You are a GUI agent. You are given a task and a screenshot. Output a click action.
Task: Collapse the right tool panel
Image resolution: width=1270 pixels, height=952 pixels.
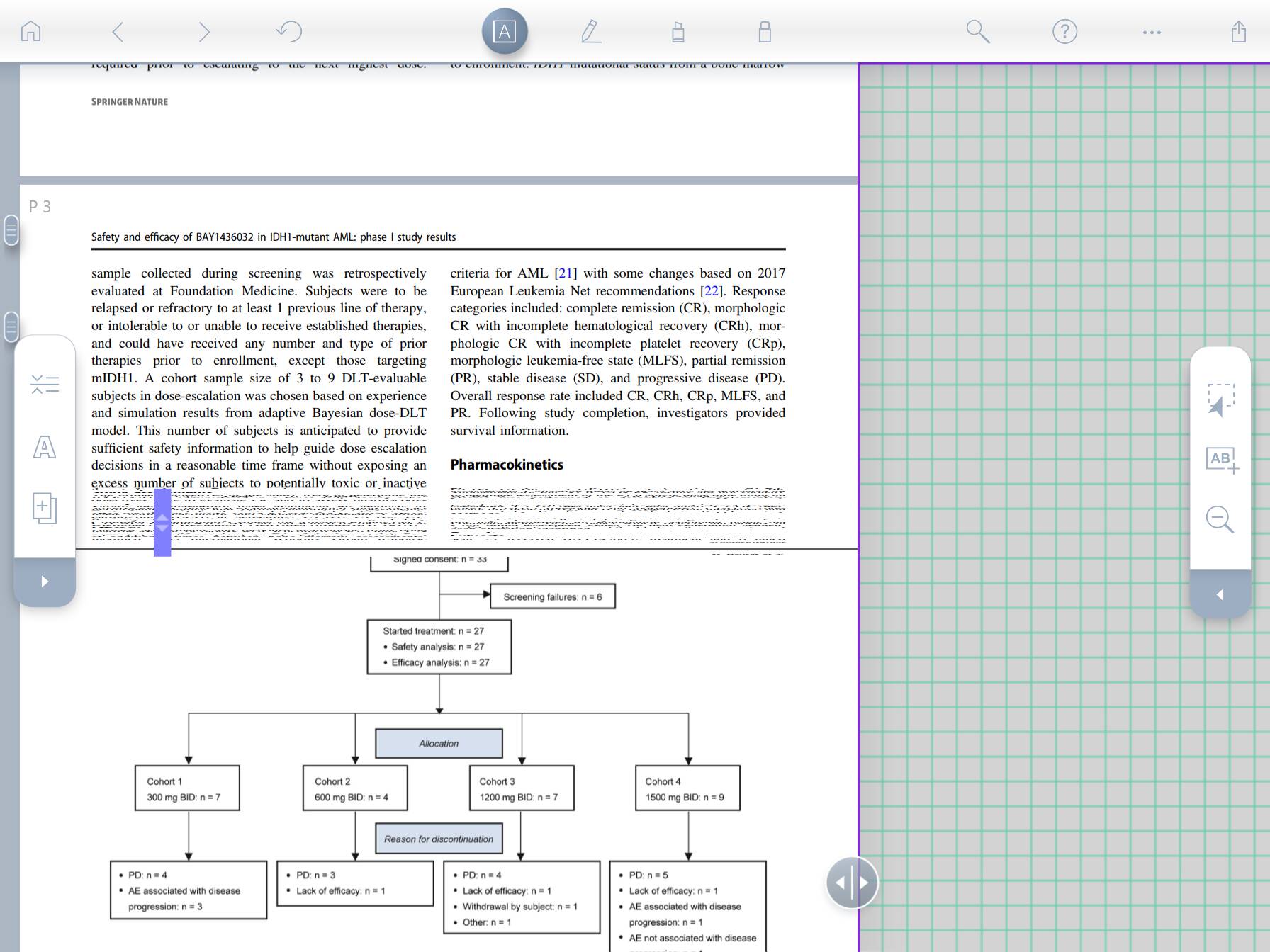(x=1220, y=594)
